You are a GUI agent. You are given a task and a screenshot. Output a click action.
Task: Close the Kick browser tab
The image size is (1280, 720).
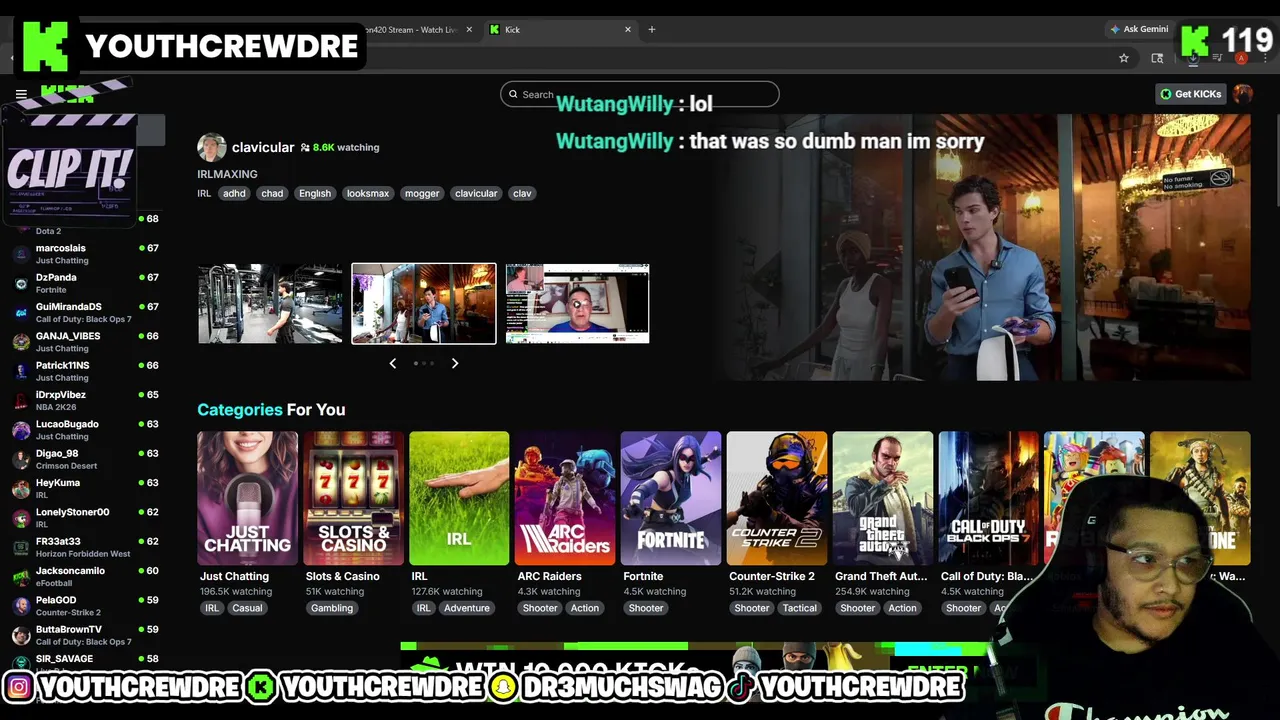pyautogui.click(x=628, y=29)
